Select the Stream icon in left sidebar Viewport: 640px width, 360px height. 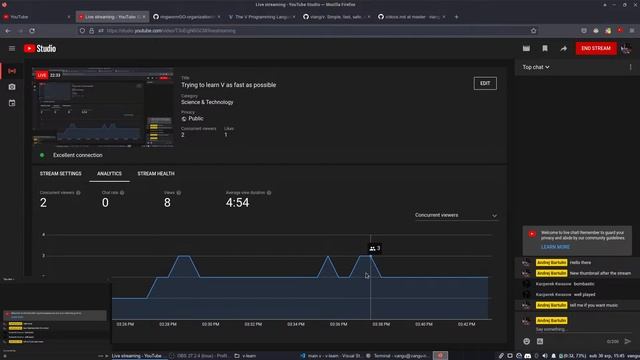(x=12, y=71)
